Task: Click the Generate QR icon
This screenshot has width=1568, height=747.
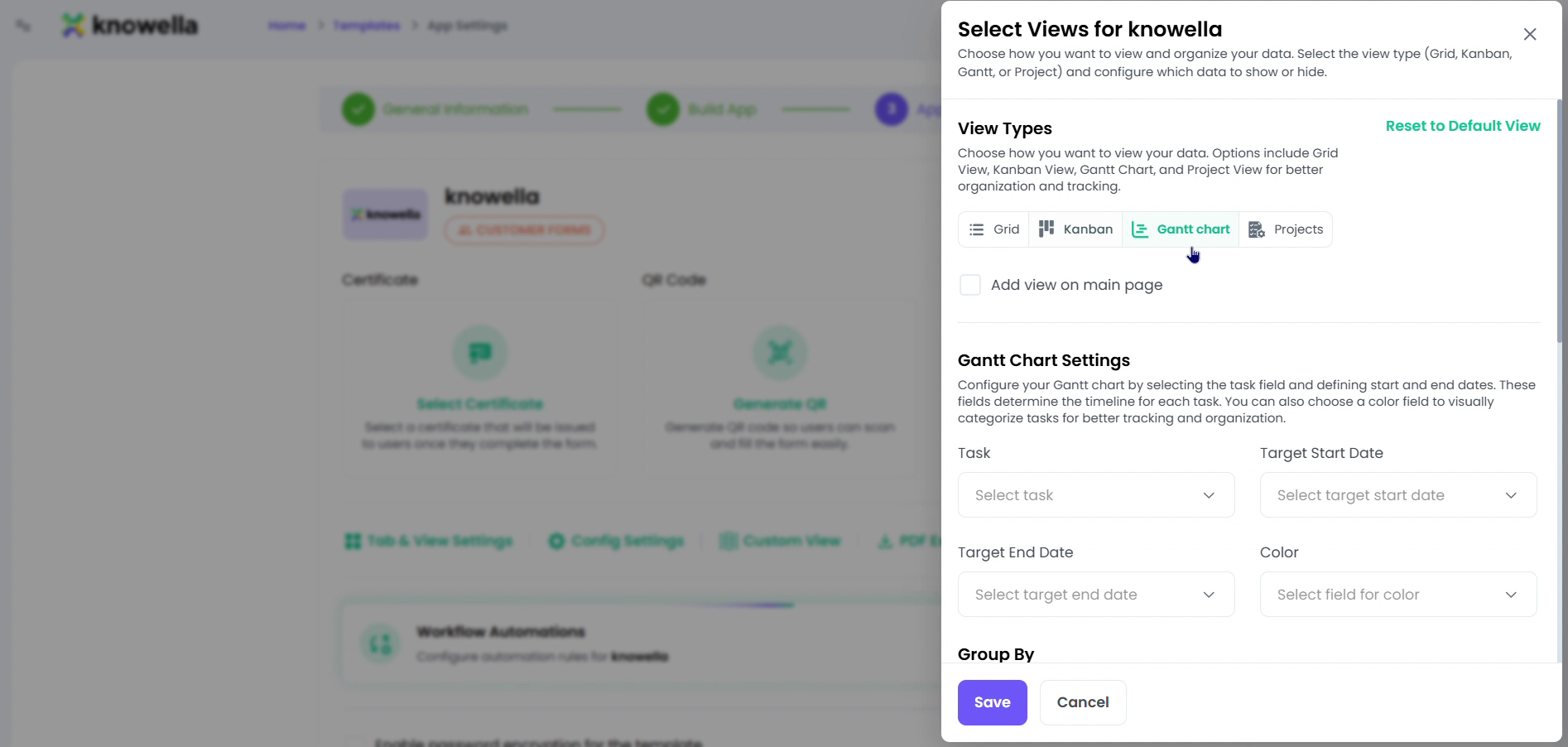Action: coord(780,353)
